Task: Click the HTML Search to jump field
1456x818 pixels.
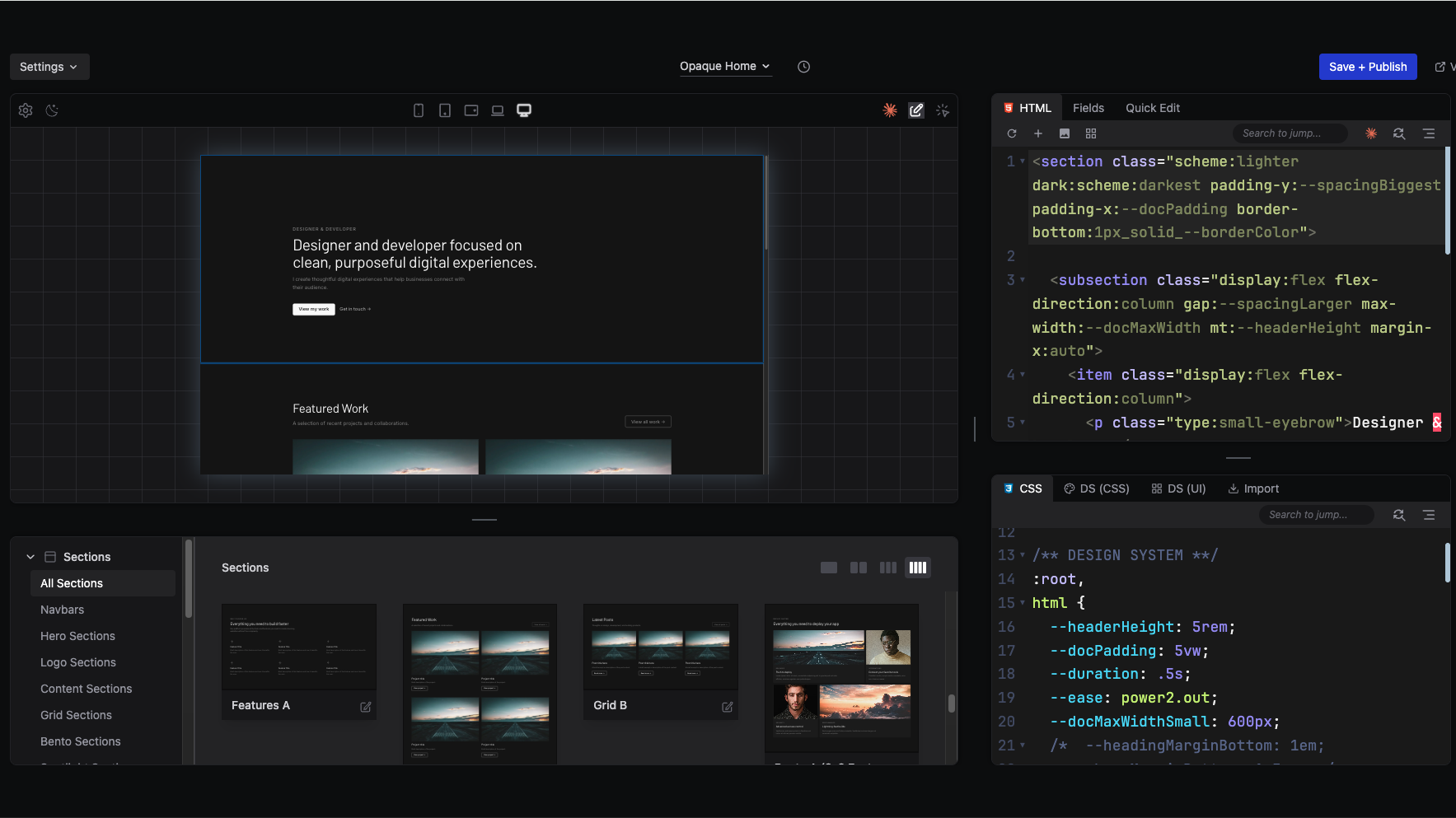Action: pos(1290,133)
